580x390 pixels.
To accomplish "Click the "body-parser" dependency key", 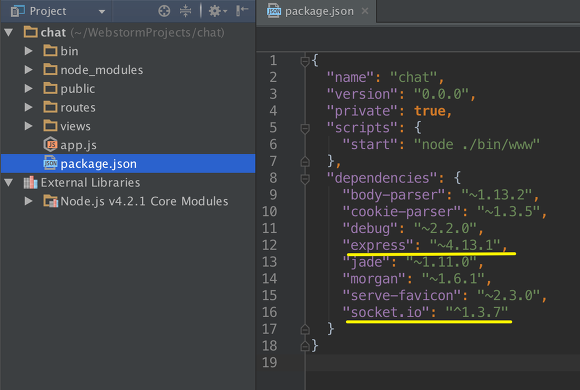I will click(394, 195).
